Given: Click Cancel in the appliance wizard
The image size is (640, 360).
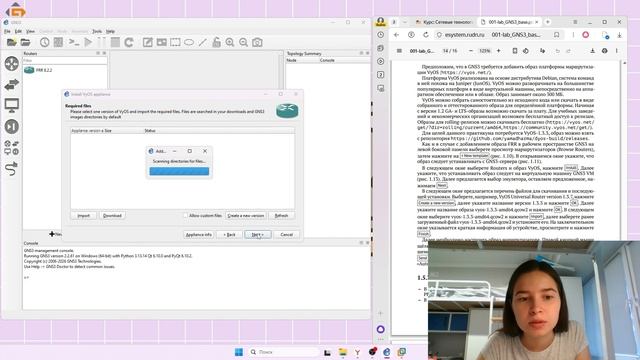Looking at the screenshot, I should (287, 235).
